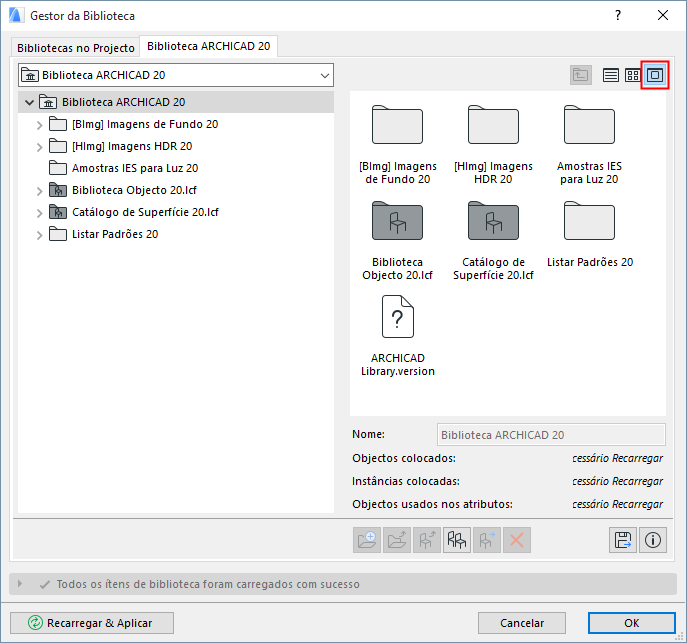Click the import folder arrow icon
This screenshot has height=643, width=687.
[397, 540]
